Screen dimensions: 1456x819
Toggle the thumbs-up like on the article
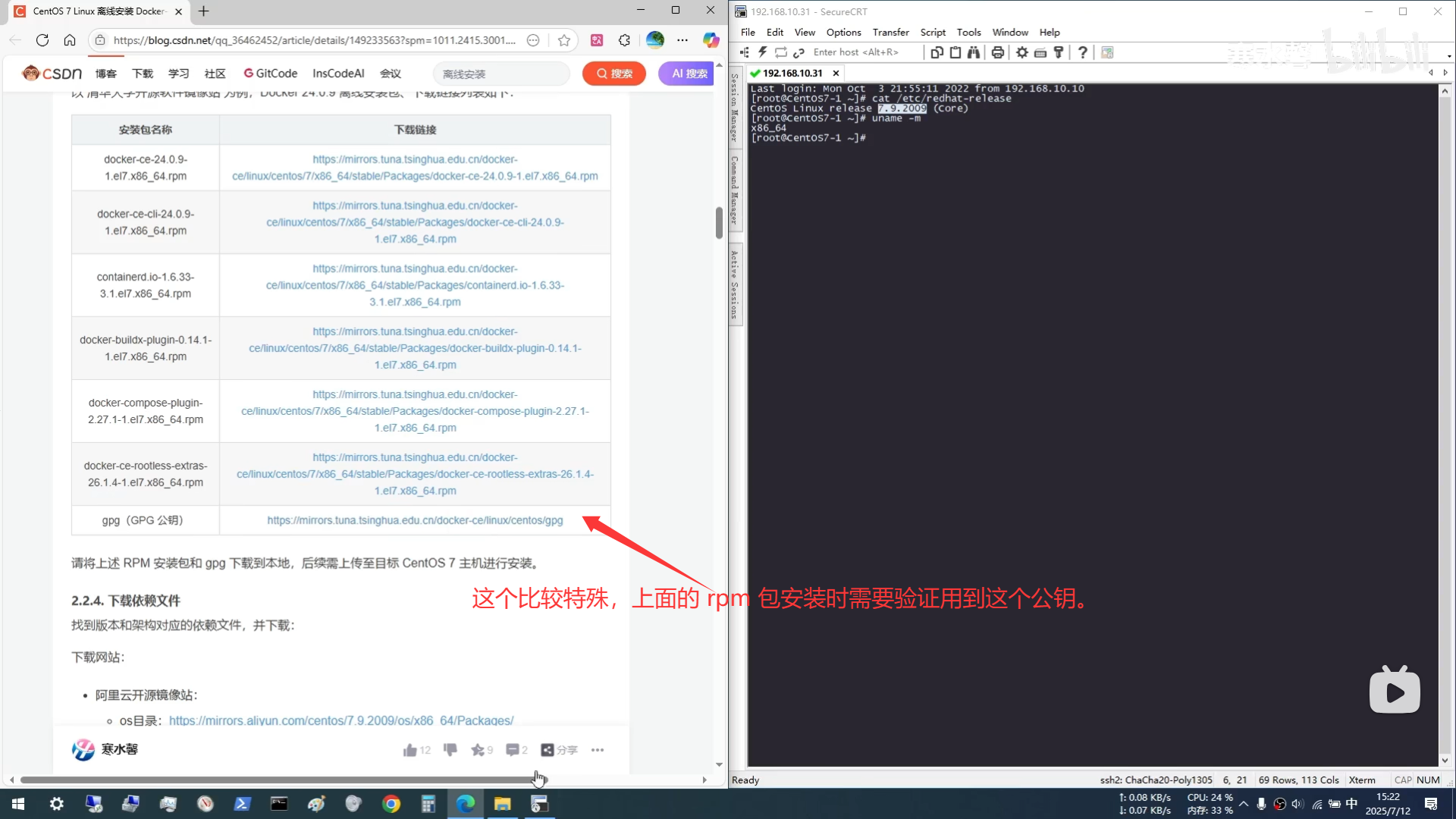pyautogui.click(x=410, y=750)
